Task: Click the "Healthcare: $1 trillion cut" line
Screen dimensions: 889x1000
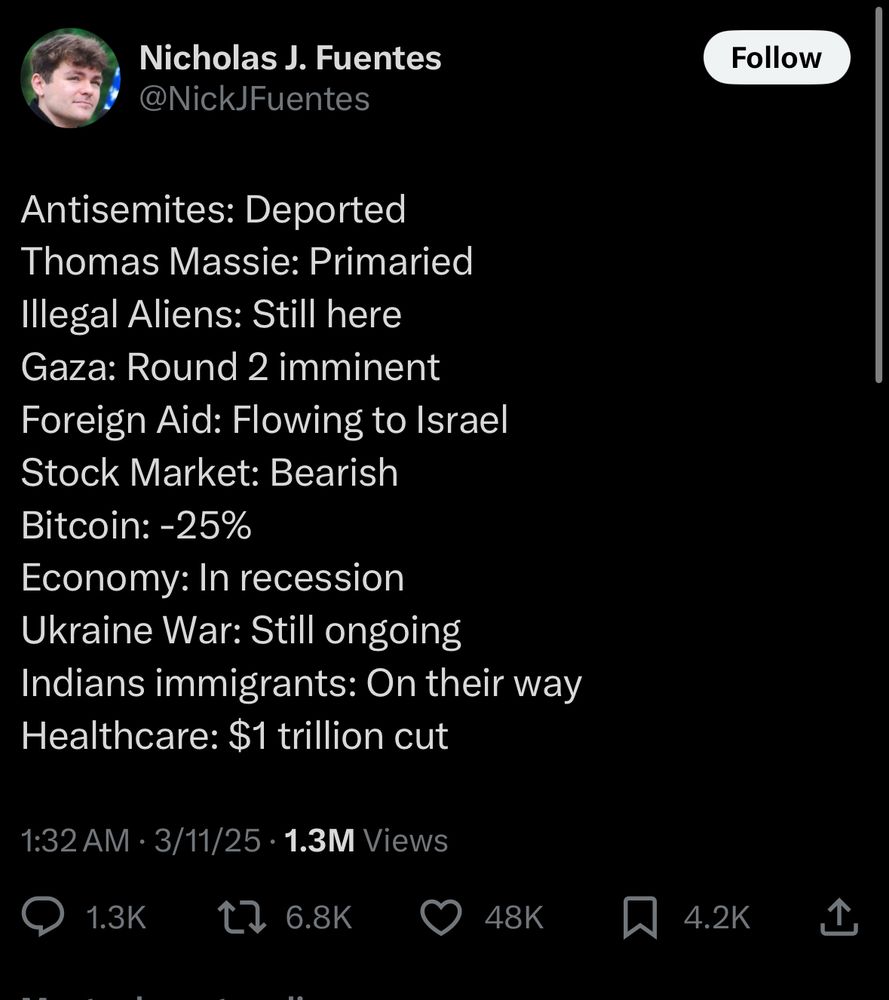Action: [x=235, y=736]
